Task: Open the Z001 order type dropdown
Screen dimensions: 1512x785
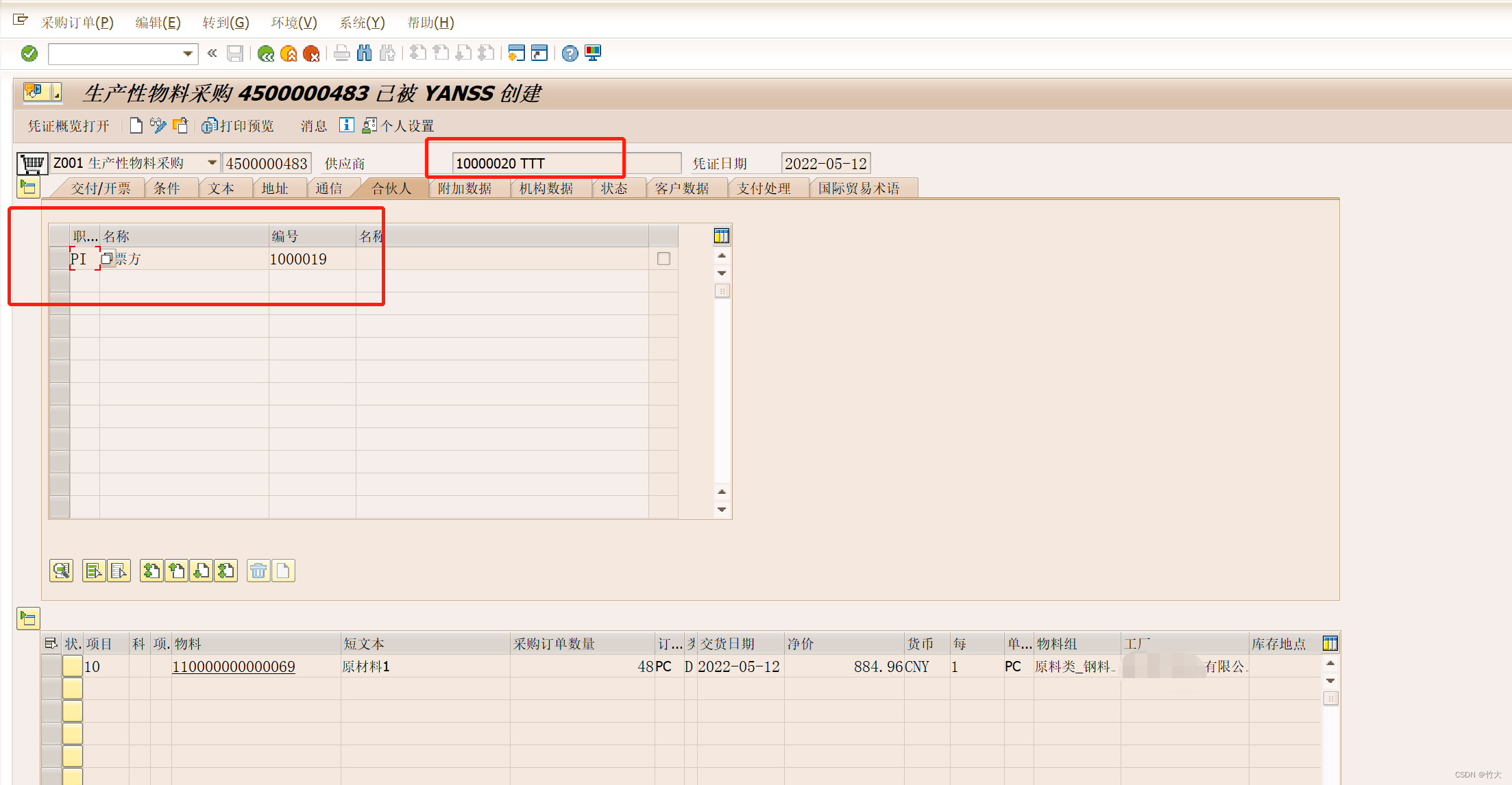Action: pyautogui.click(x=212, y=163)
